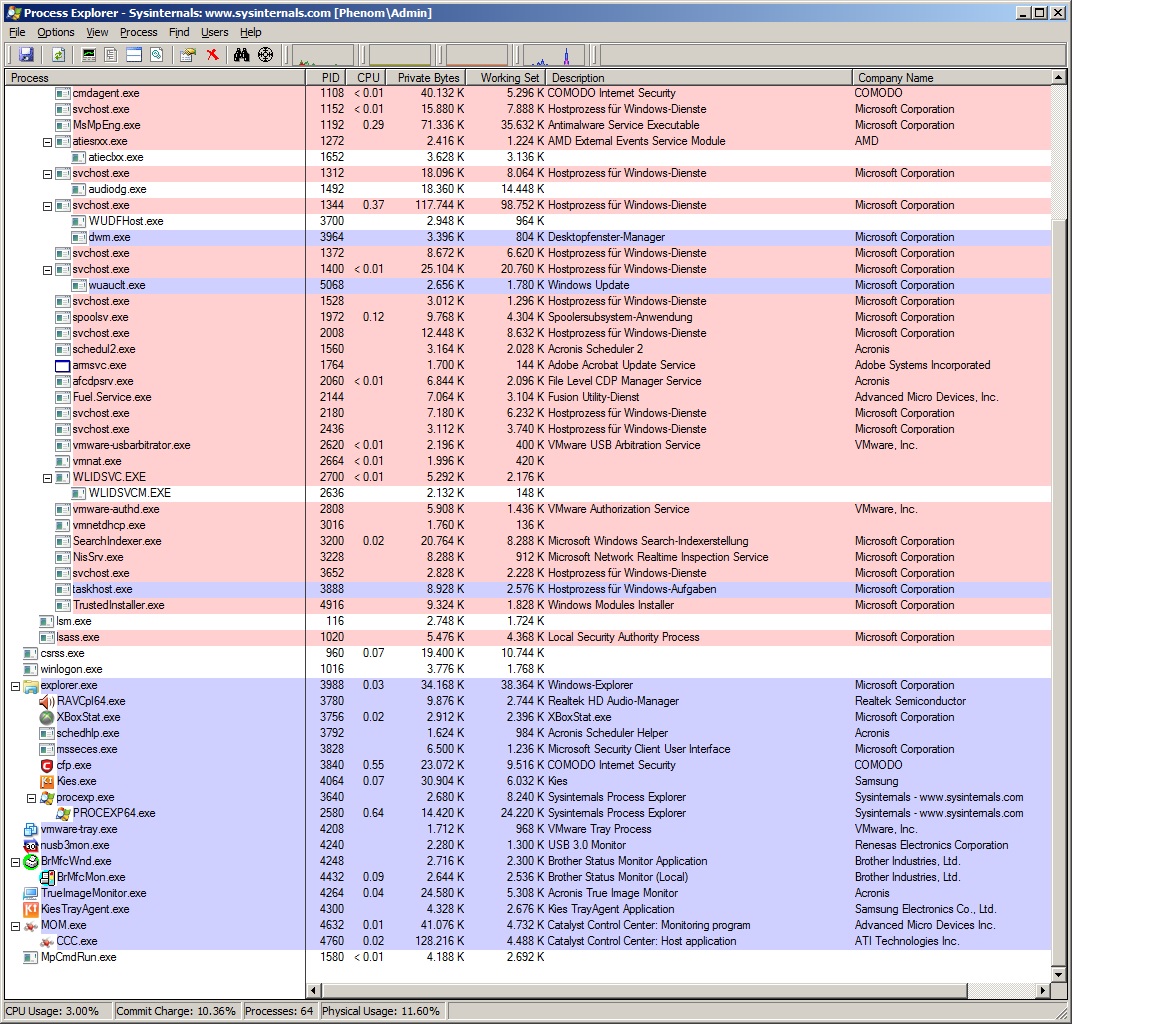This screenshot has width=1152, height=1024.
Task: Open the Users menu
Action: (215, 32)
